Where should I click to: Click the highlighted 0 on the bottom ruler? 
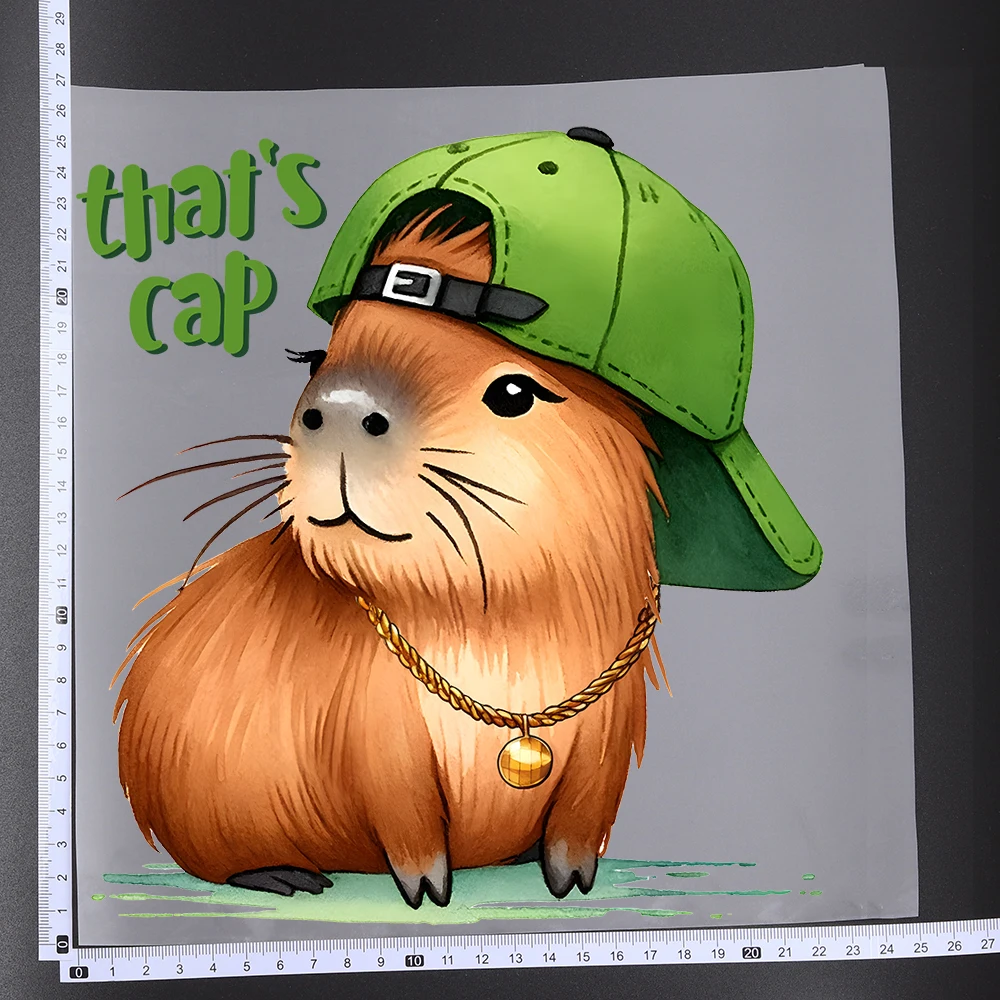[78, 972]
